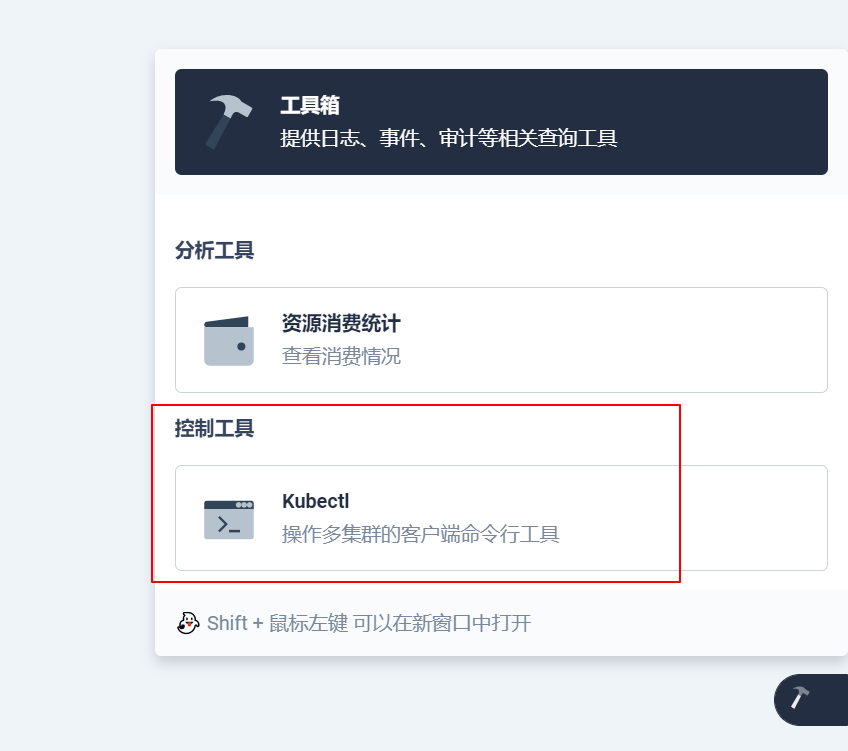848x751 pixels.
Task: Click the word Shift in the footer hint
Action: [x=227, y=624]
